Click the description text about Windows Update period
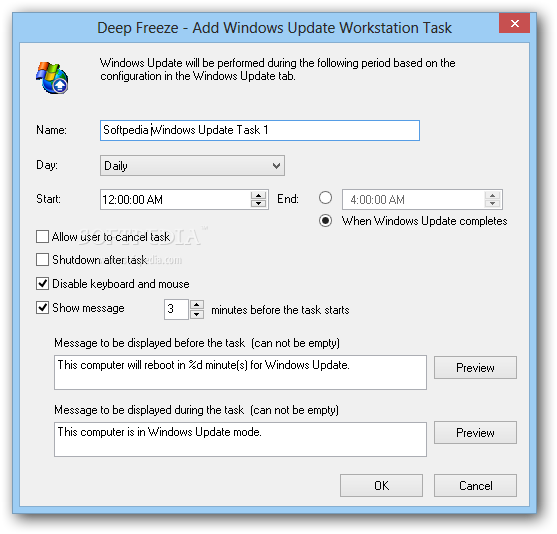Screen dimensions: 557x534 coord(278,69)
